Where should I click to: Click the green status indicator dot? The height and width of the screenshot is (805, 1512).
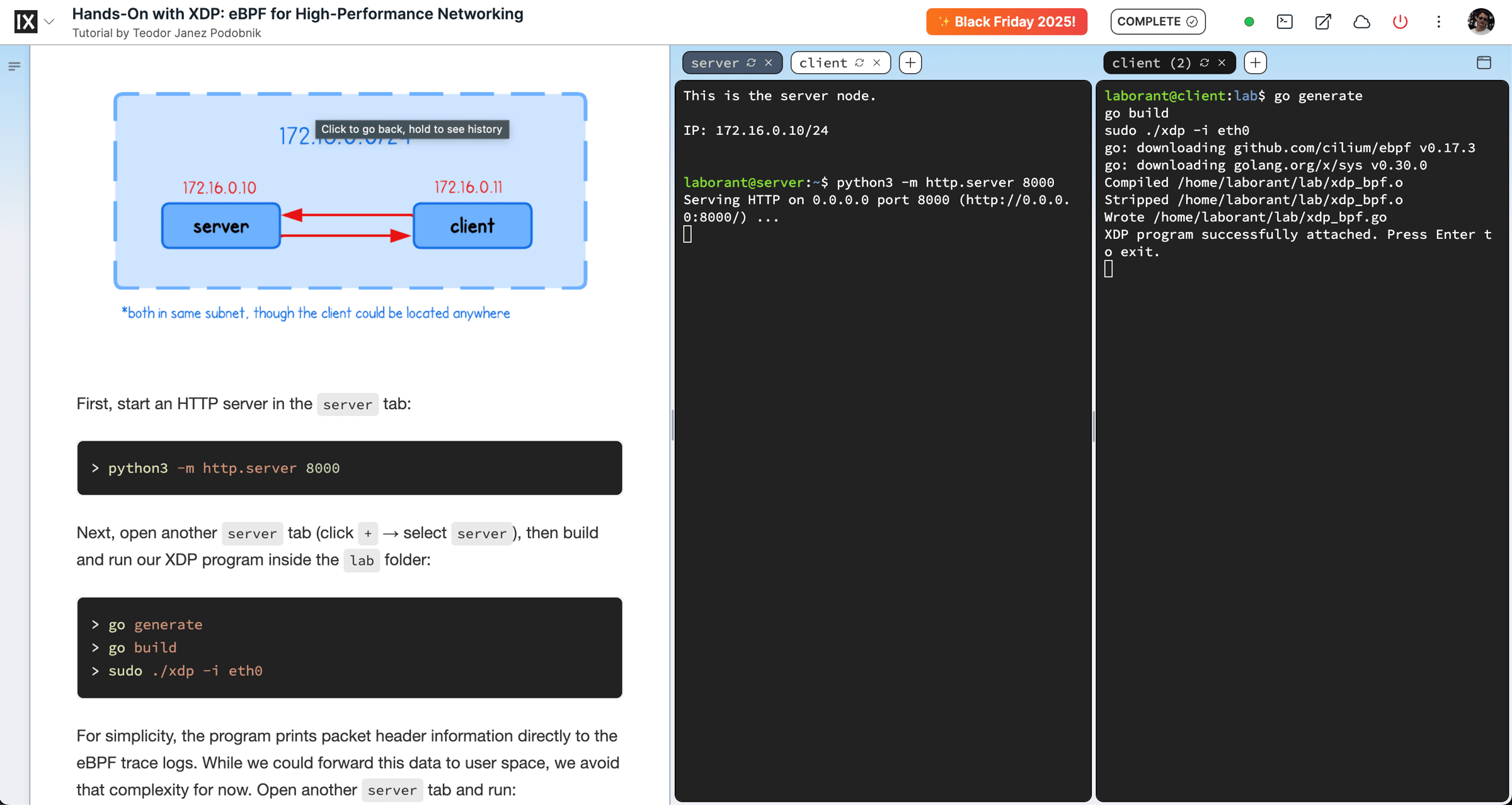[x=1249, y=22]
